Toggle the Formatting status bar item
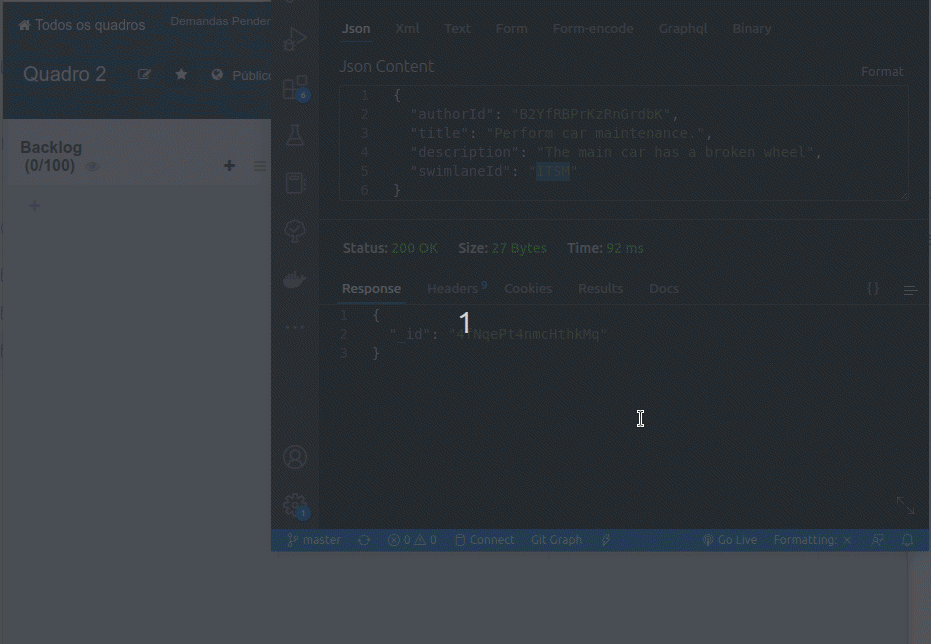This screenshot has height=644, width=931. 812,540
